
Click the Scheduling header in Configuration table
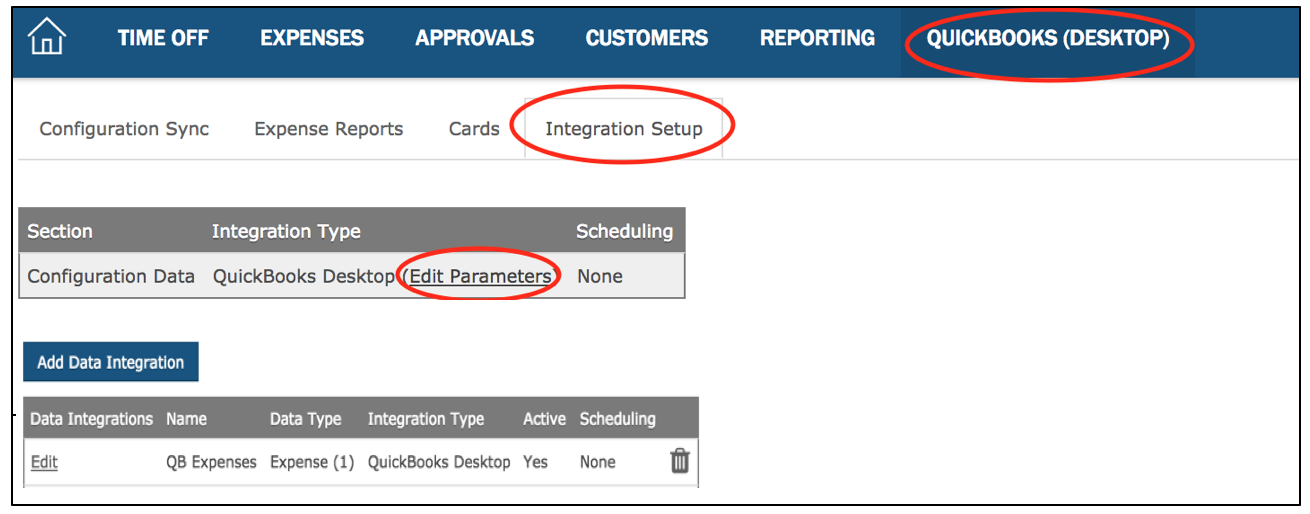pyautogui.click(x=624, y=231)
